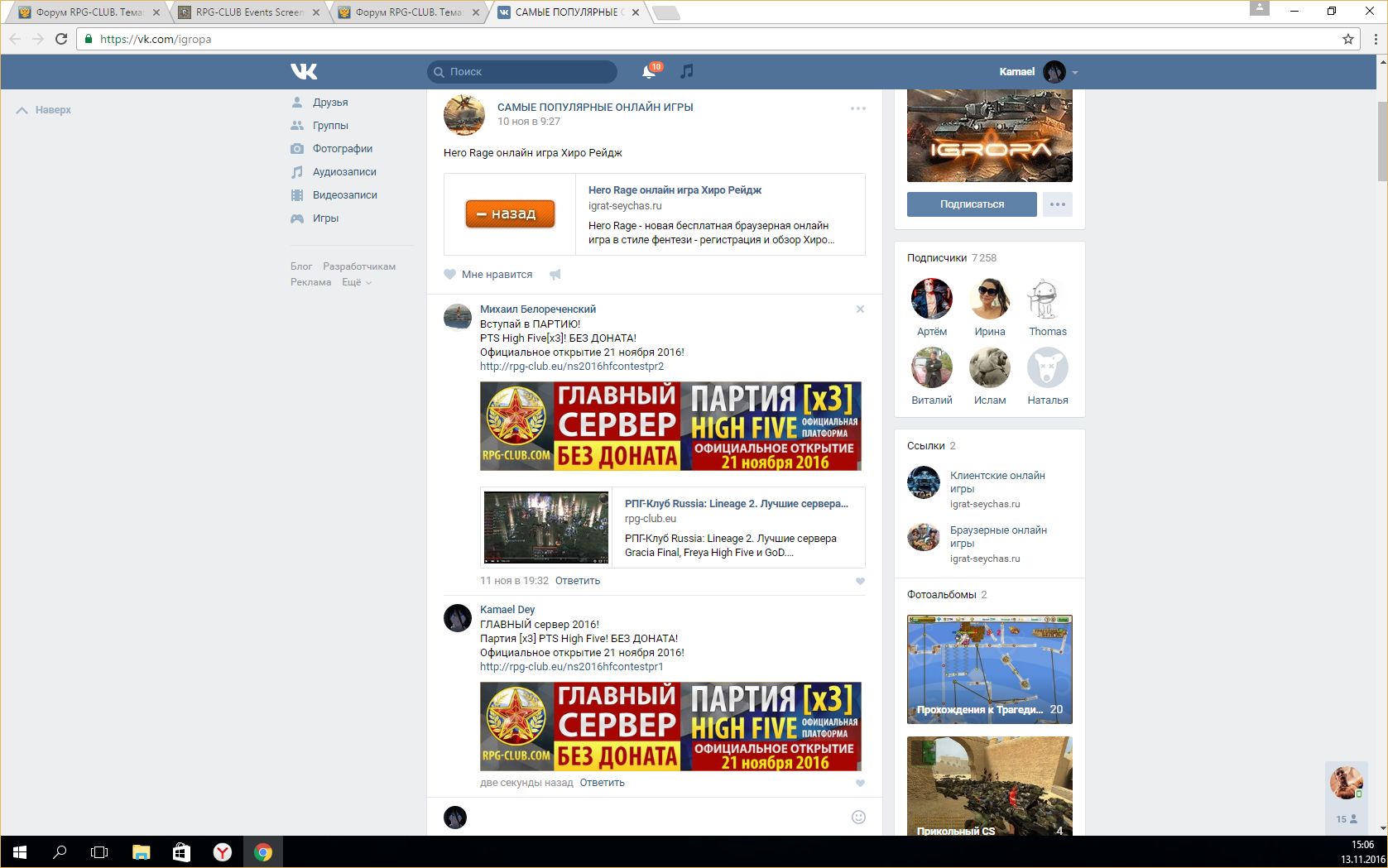Open subscriber Ирина's avatar
Image resolution: width=1388 pixels, height=868 pixels.
point(990,299)
